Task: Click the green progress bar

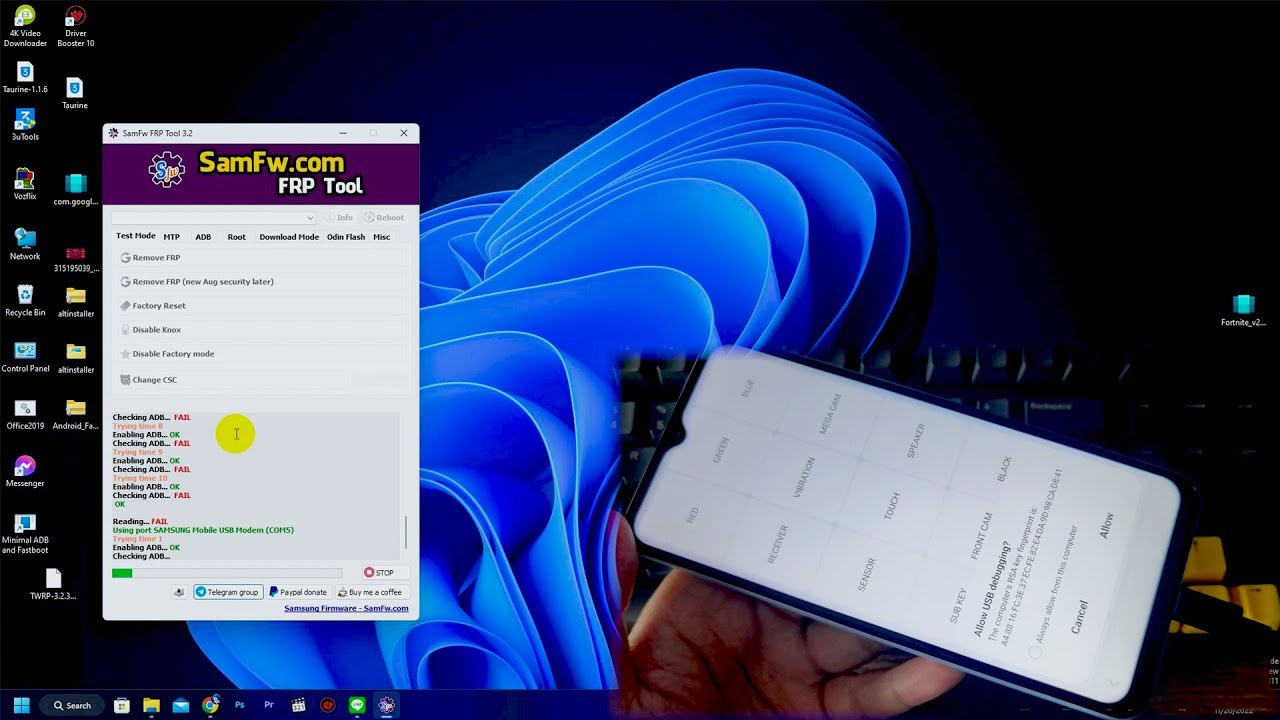Action: click(x=227, y=573)
